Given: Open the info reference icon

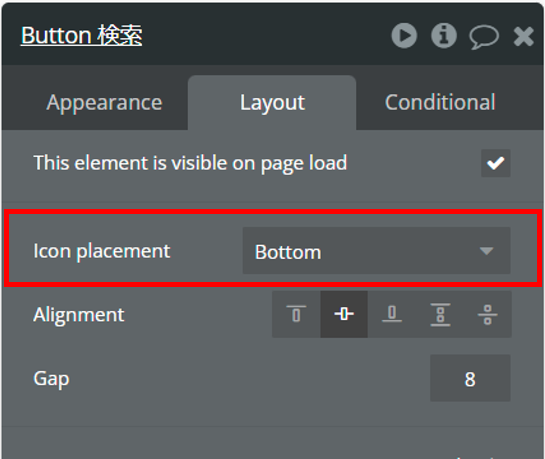Looking at the screenshot, I should click(444, 35).
